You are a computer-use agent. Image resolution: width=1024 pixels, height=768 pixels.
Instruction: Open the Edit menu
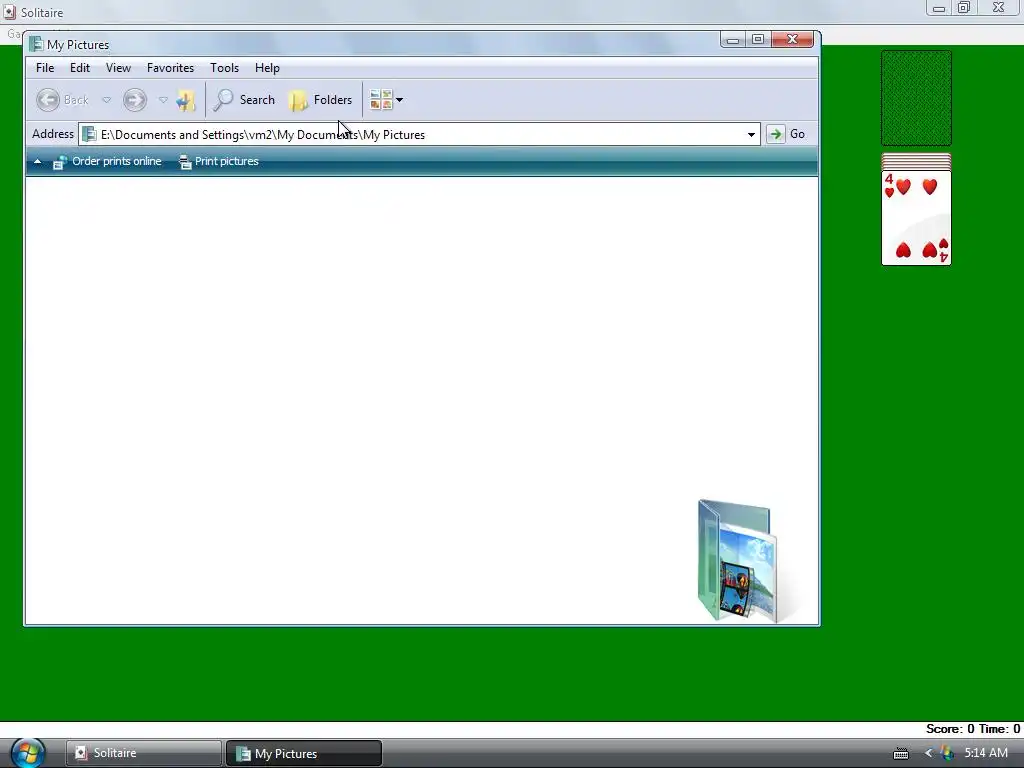click(80, 68)
